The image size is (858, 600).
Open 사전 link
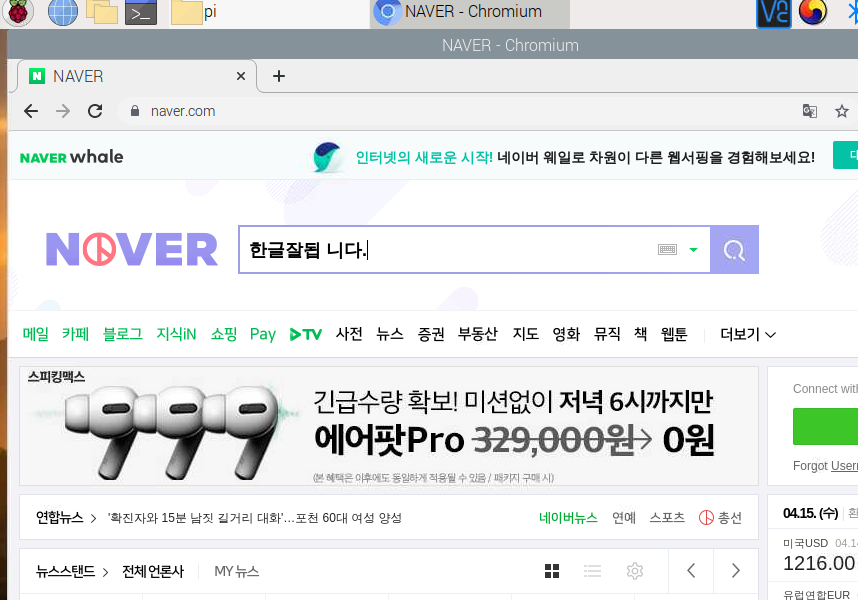tap(349, 334)
